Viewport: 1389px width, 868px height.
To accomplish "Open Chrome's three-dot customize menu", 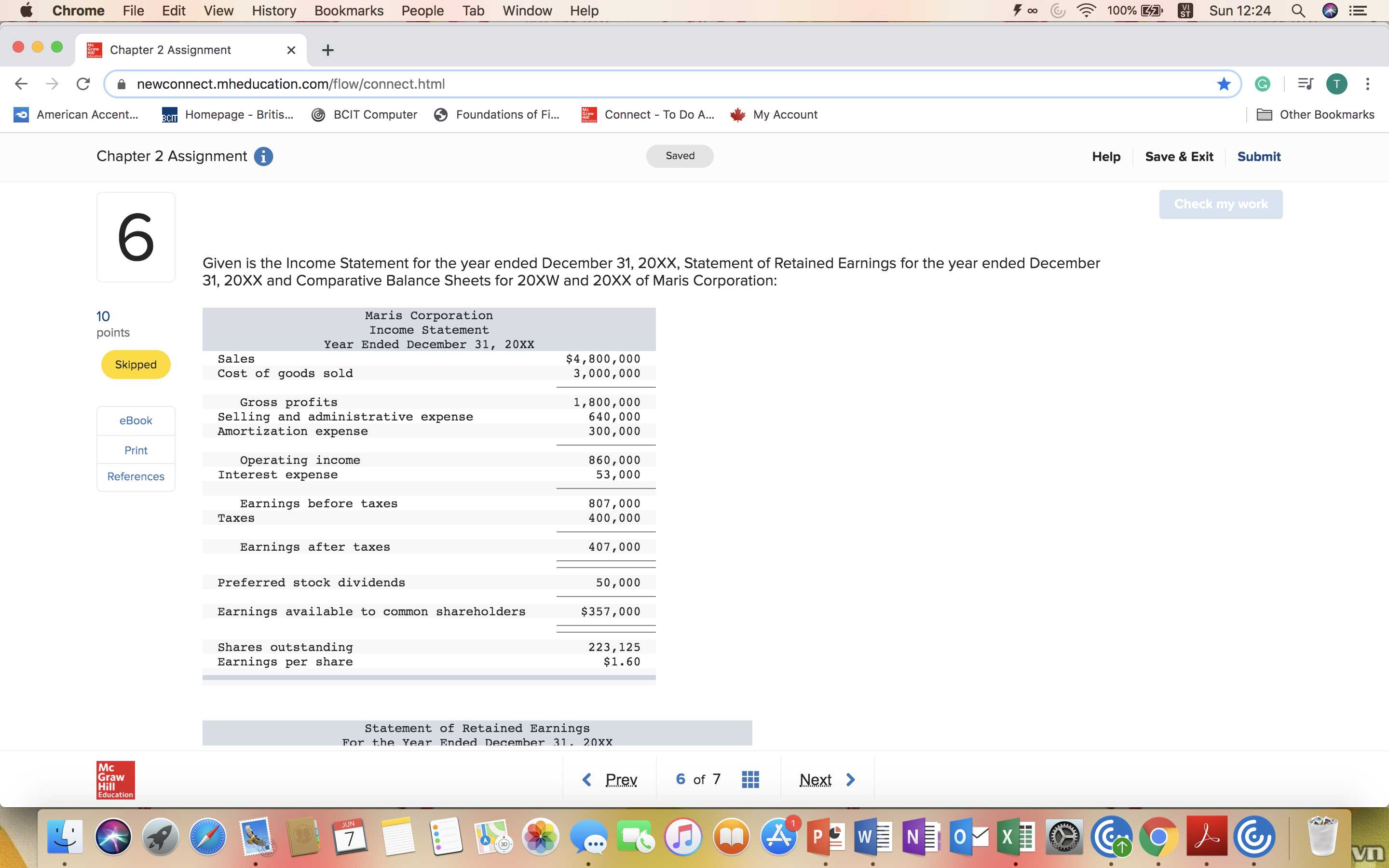I will click(1368, 84).
